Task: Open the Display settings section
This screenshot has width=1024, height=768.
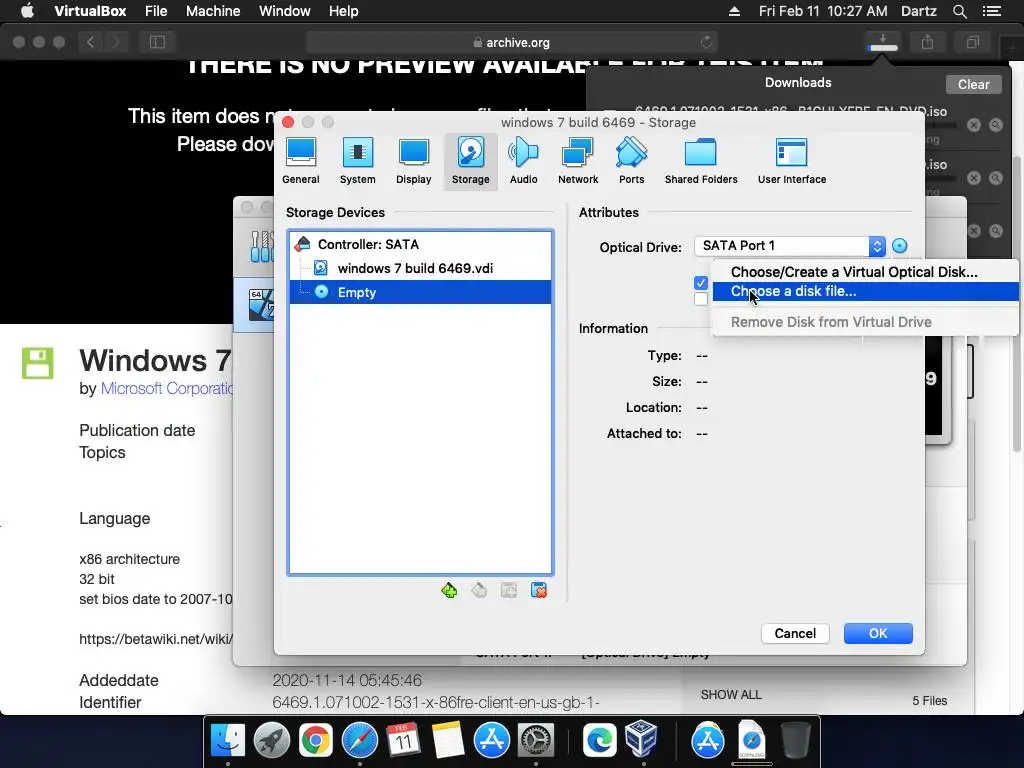Action: (x=413, y=161)
